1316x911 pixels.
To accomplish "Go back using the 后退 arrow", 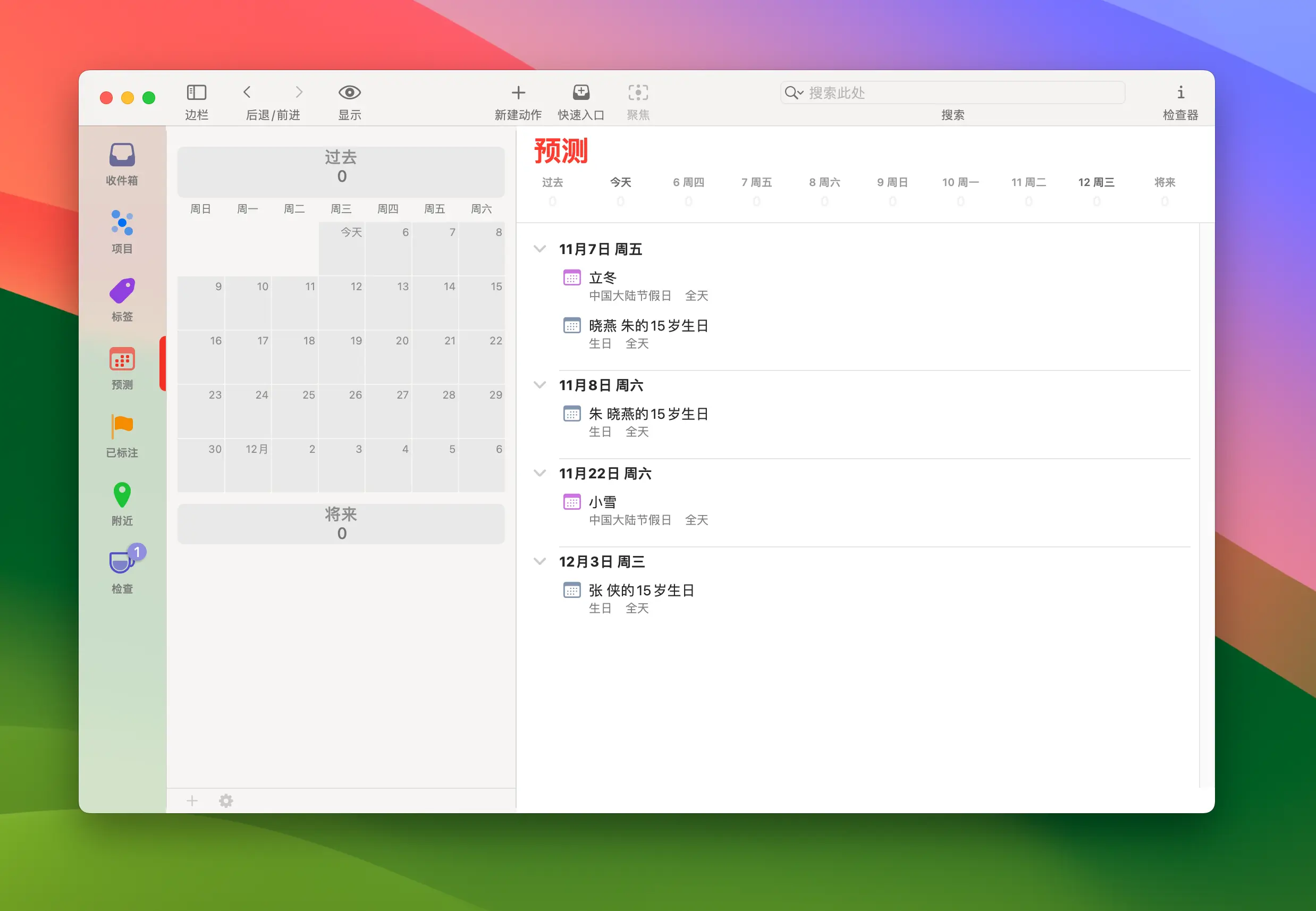I will [247, 92].
